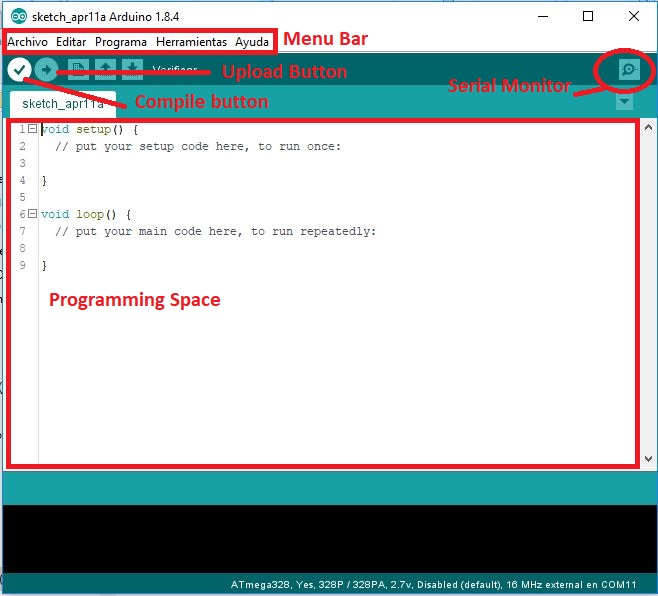The image size is (658, 596).
Task: Click the editor scrollbar up arrow
Action: (648, 128)
